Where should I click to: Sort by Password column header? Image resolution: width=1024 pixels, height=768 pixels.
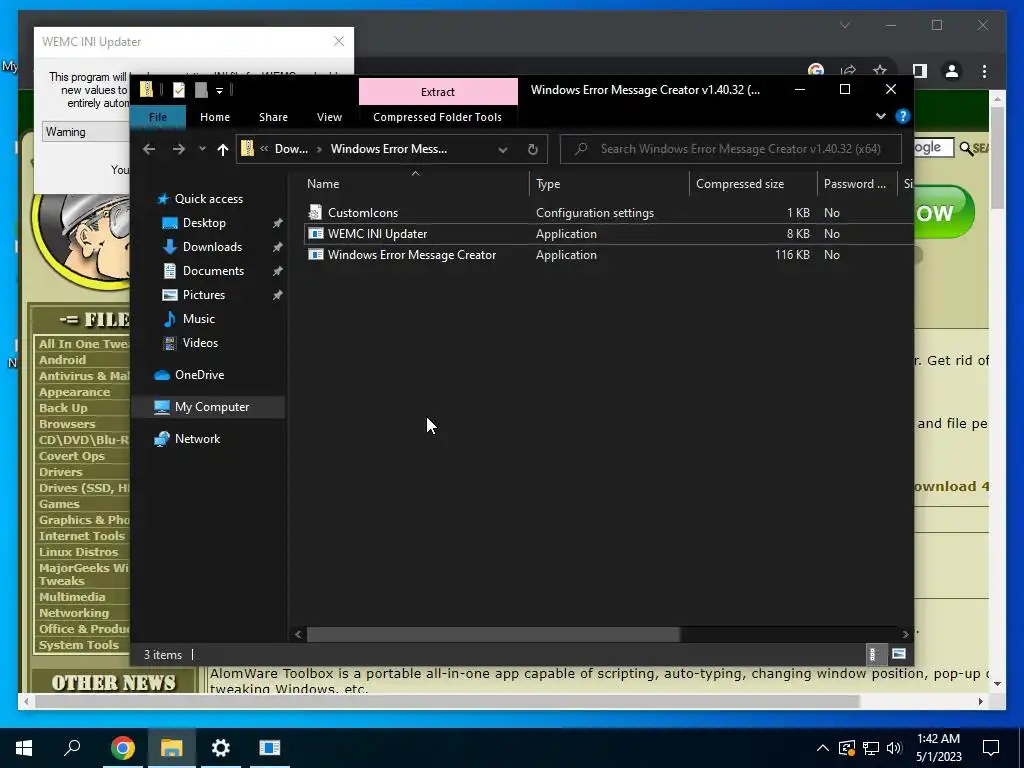coord(854,184)
